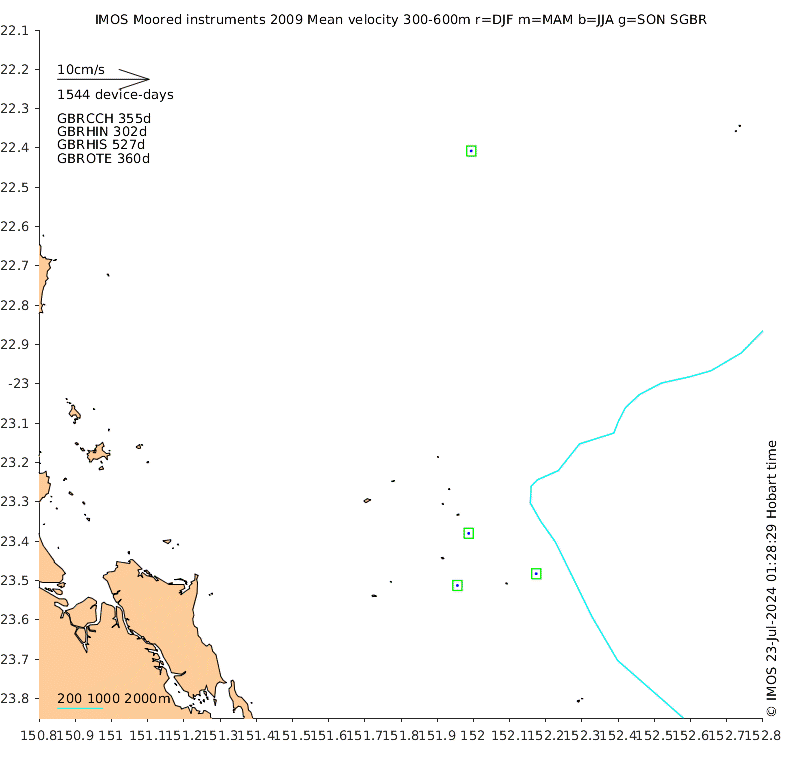787x760 pixels.
Task: Click the '23.5' latitude axis label
Action: [15, 580]
